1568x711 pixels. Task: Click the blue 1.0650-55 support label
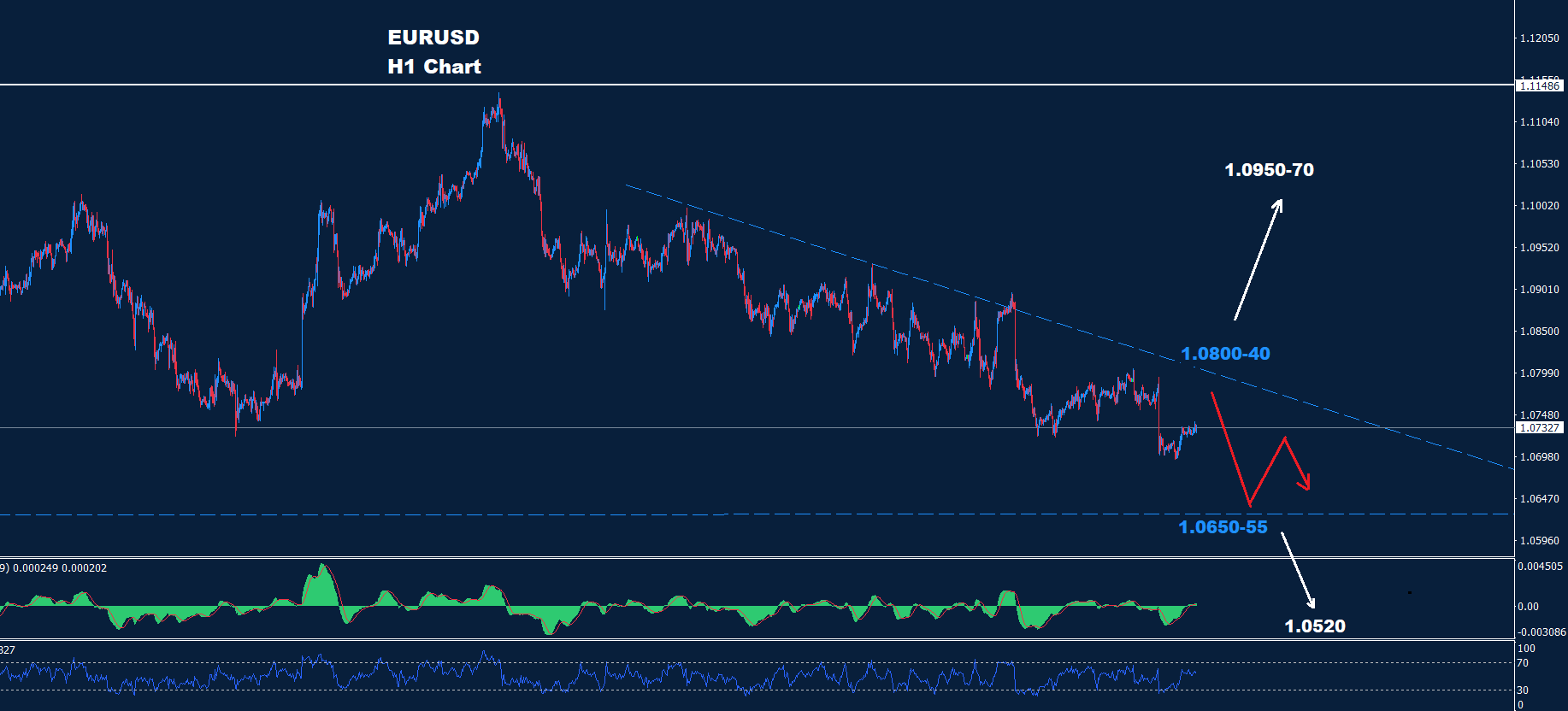click(x=1223, y=527)
